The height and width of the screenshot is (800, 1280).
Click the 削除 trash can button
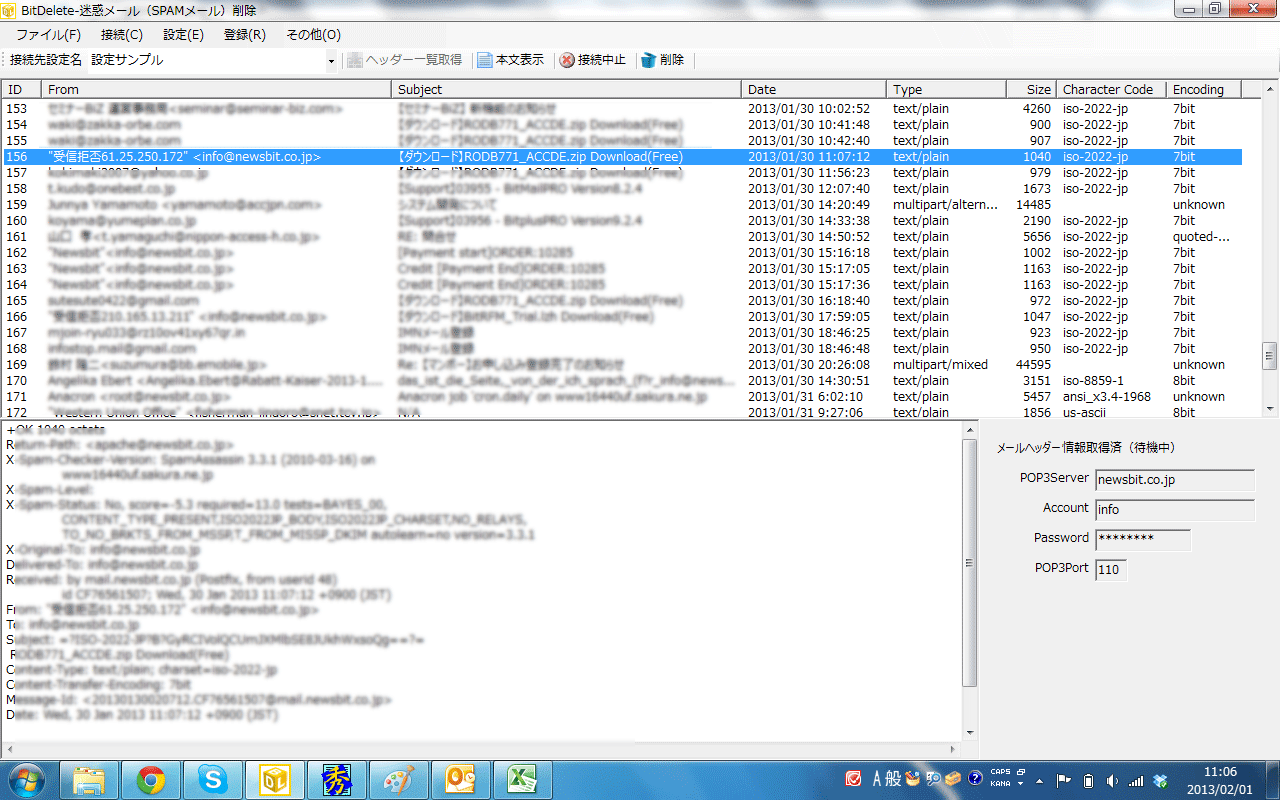click(663, 60)
